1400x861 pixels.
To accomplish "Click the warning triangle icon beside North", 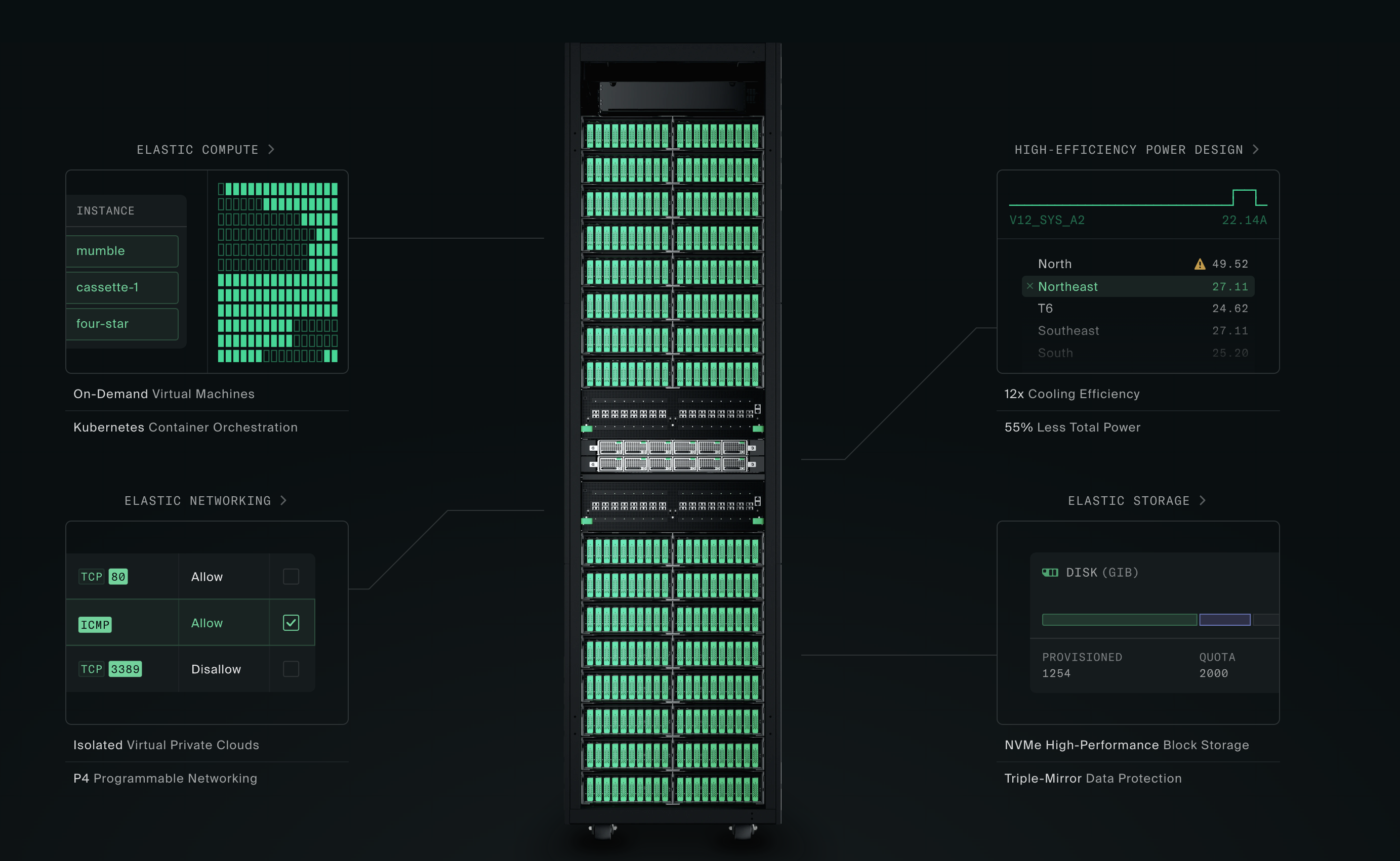I will pos(1200,264).
